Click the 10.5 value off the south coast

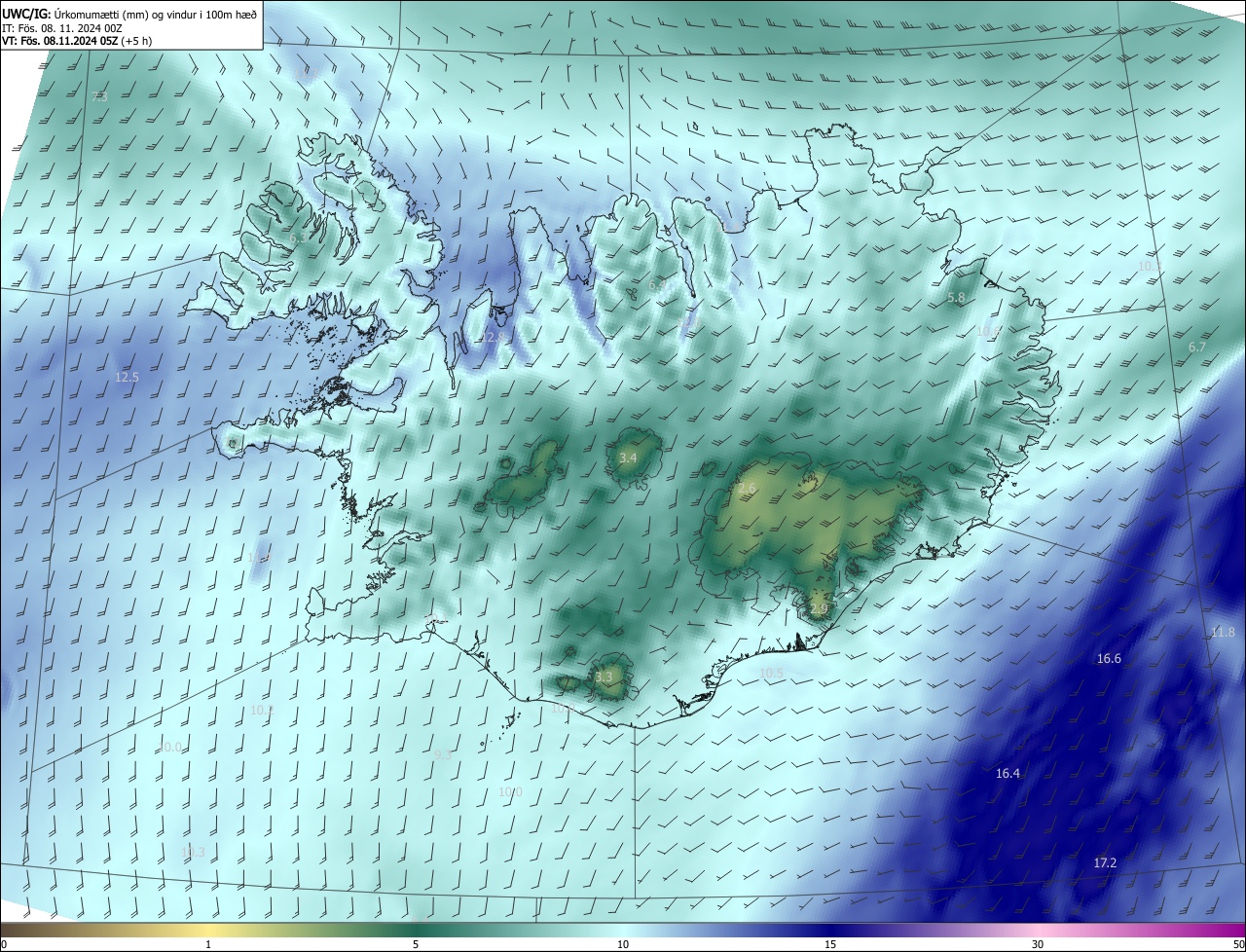771,674
